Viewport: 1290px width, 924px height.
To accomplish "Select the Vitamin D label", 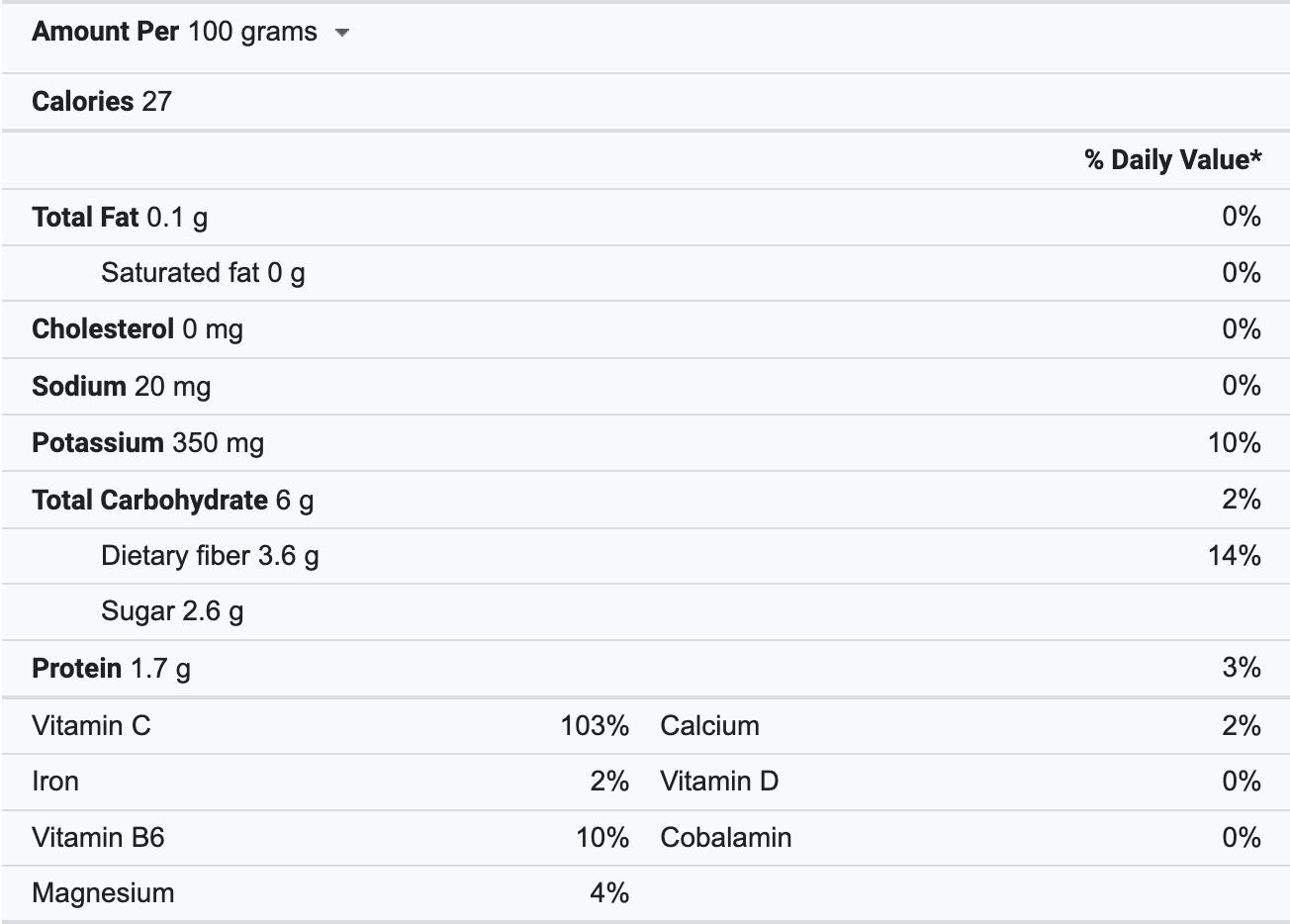I will click(719, 781).
